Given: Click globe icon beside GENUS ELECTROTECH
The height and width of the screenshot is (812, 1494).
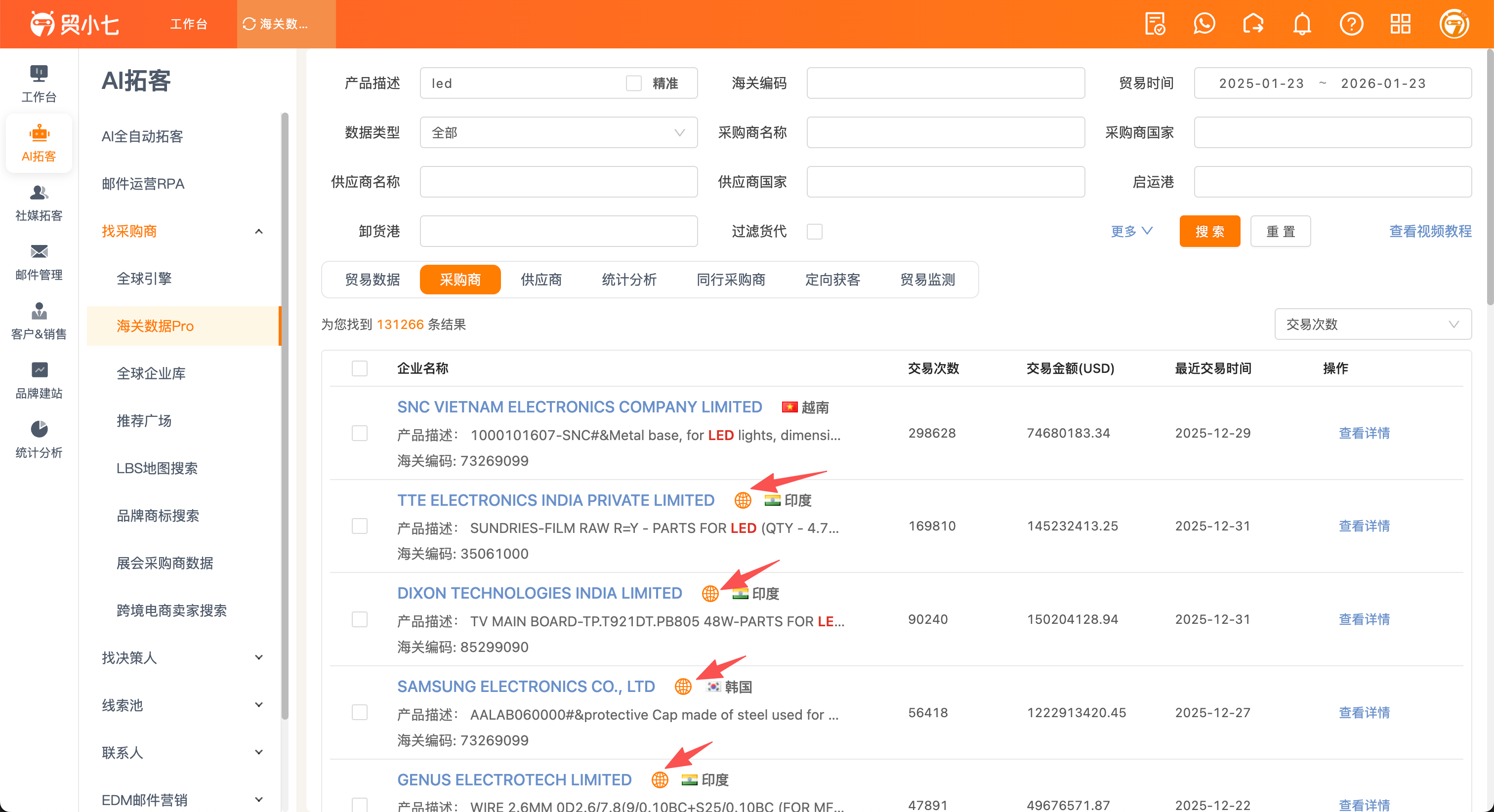Looking at the screenshot, I should click(x=660, y=779).
